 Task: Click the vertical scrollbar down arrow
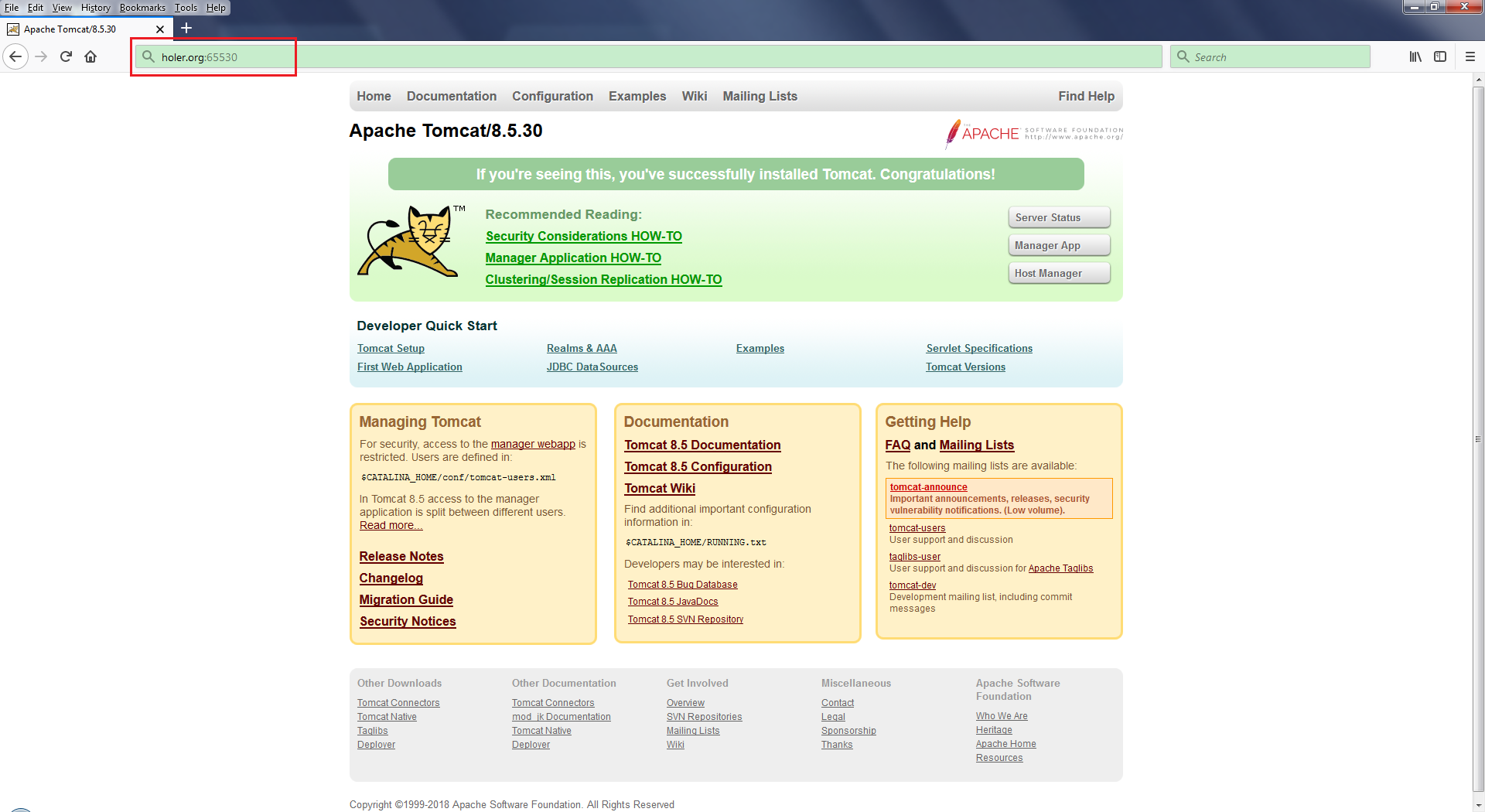pyautogui.click(x=1478, y=806)
